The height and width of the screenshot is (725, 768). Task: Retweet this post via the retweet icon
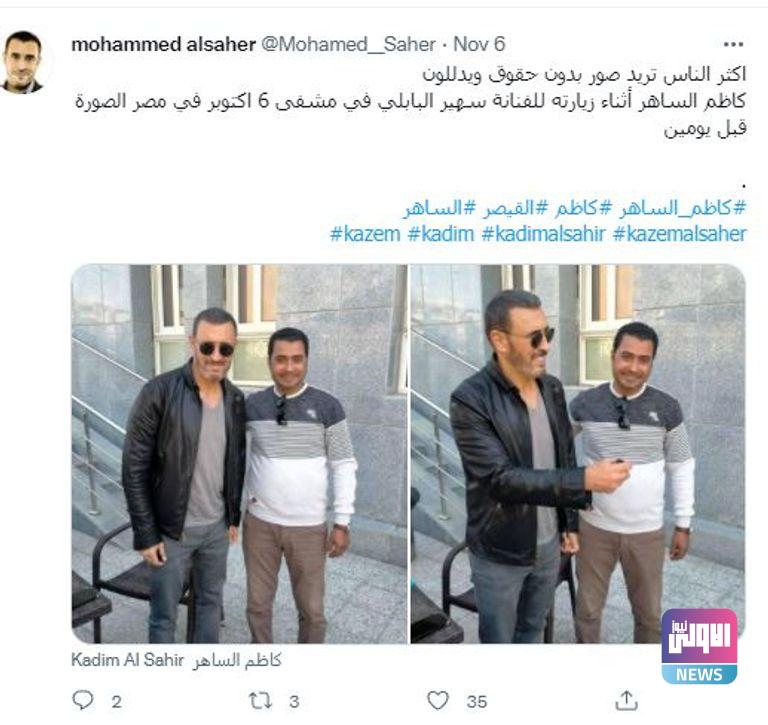pos(260,701)
